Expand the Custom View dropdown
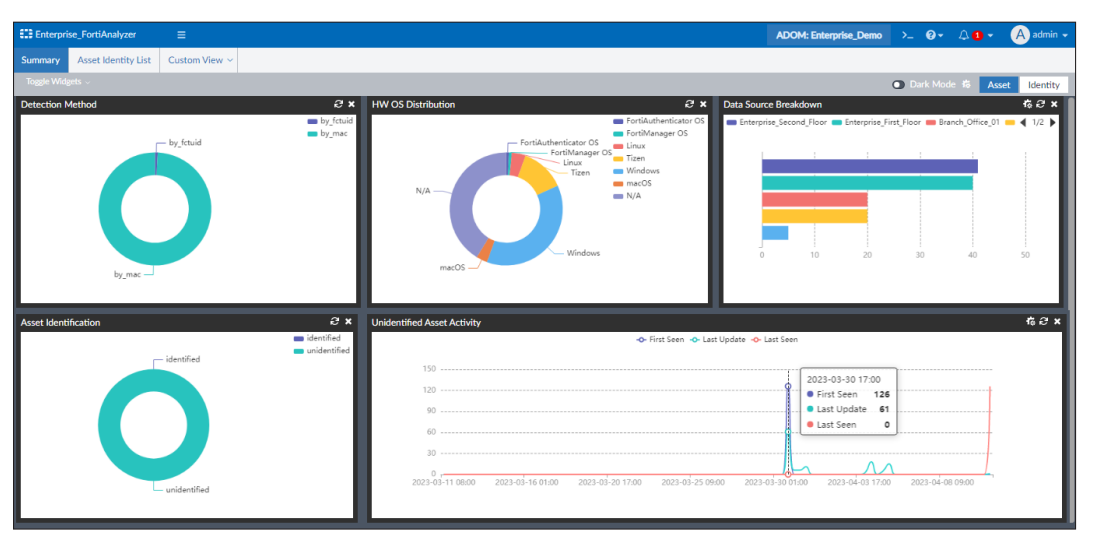Screen dimensions: 1093x555 [x=200, y=60]
